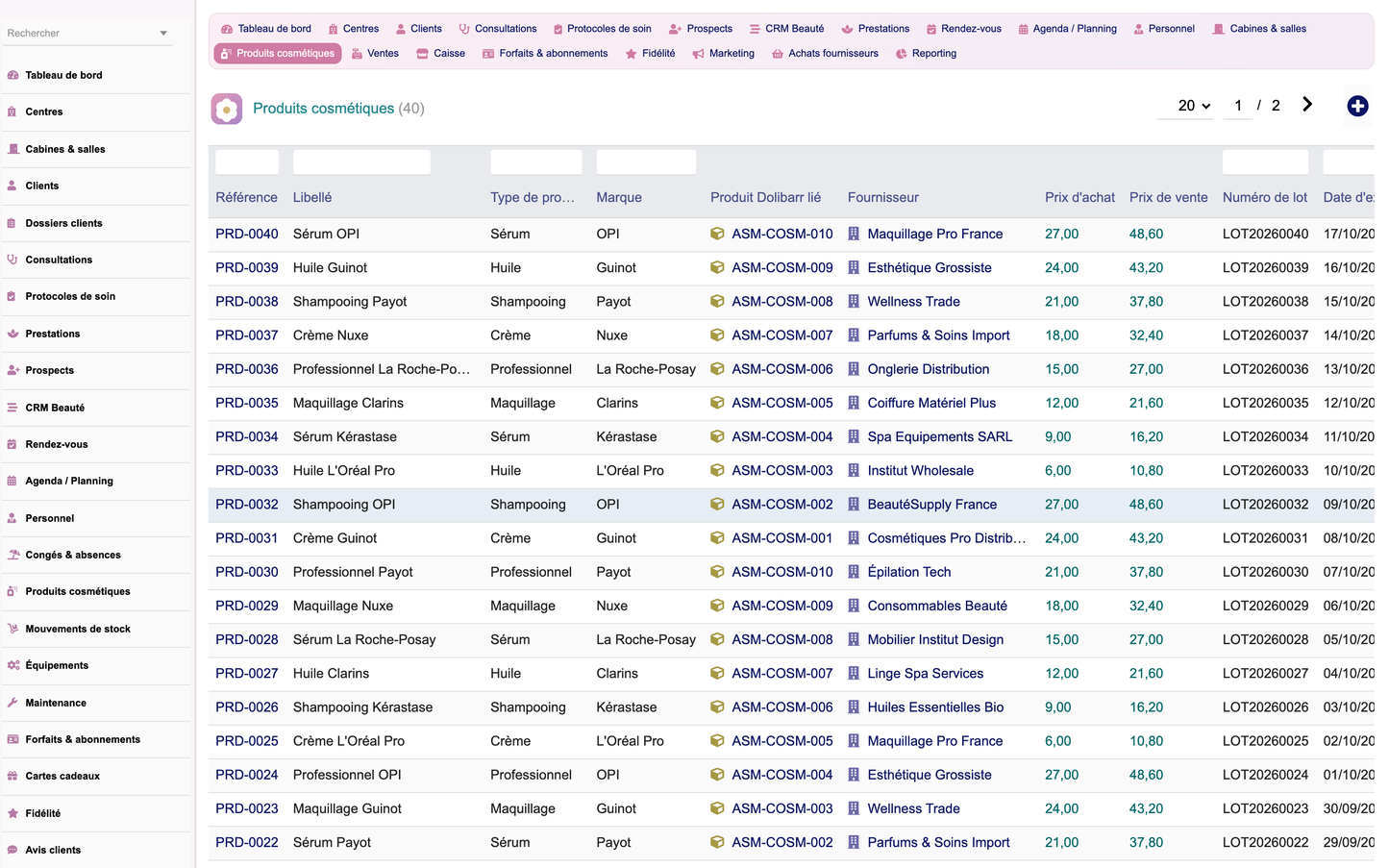Open Personnel in the sidebar

click(x=50, y=518)
